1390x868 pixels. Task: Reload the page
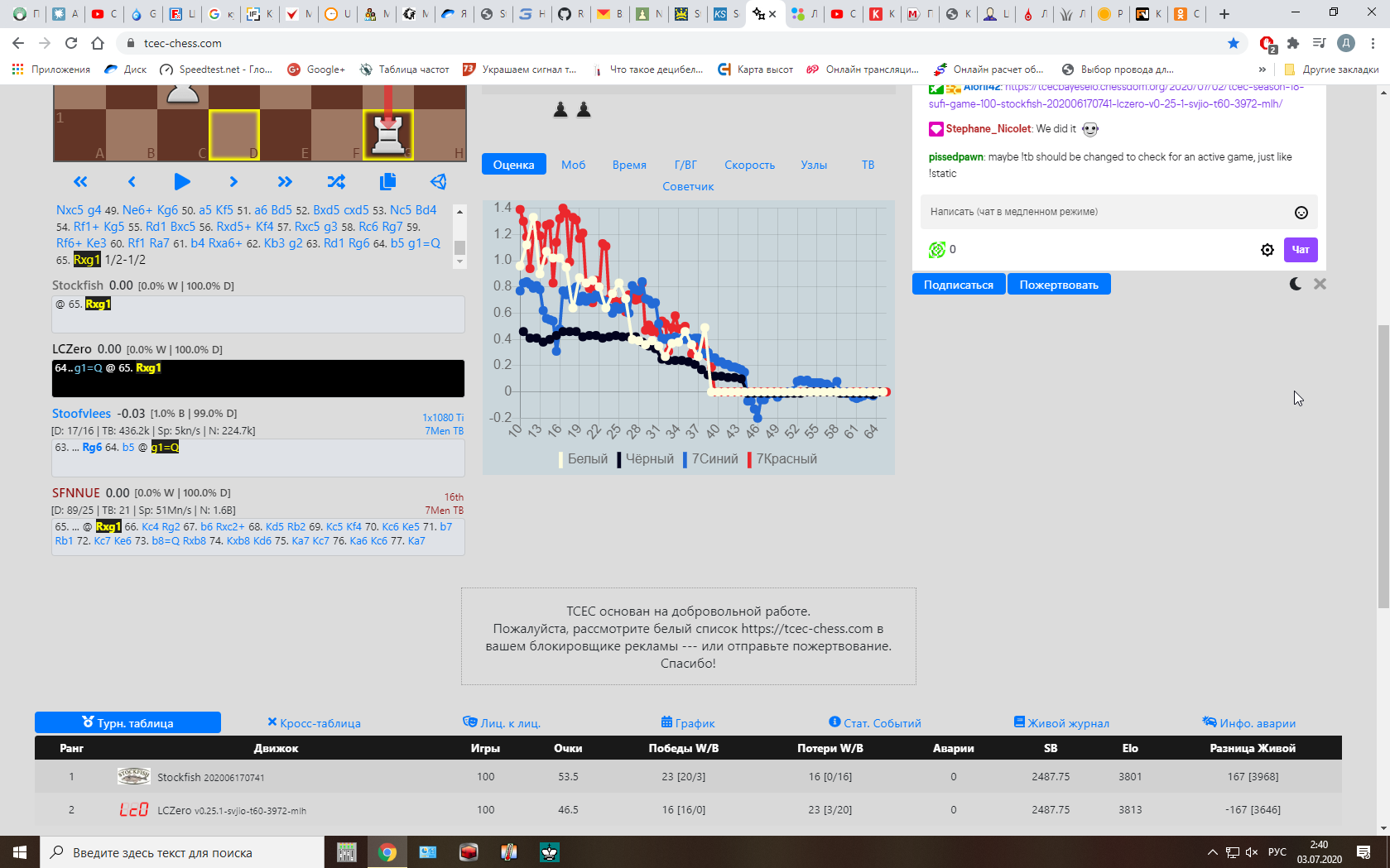point(71,43)
